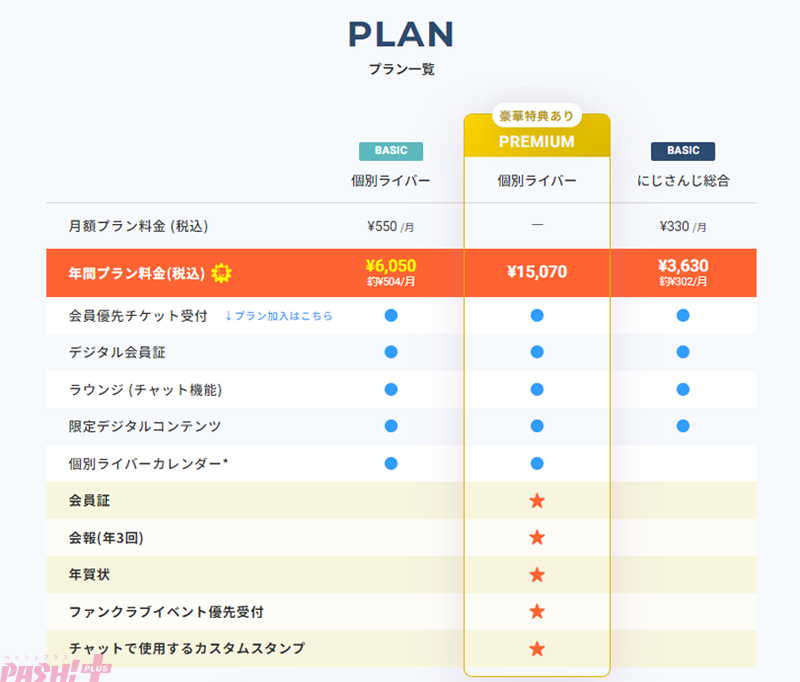Click the star icon in the 年賀状 row

[x=537, y=574]
